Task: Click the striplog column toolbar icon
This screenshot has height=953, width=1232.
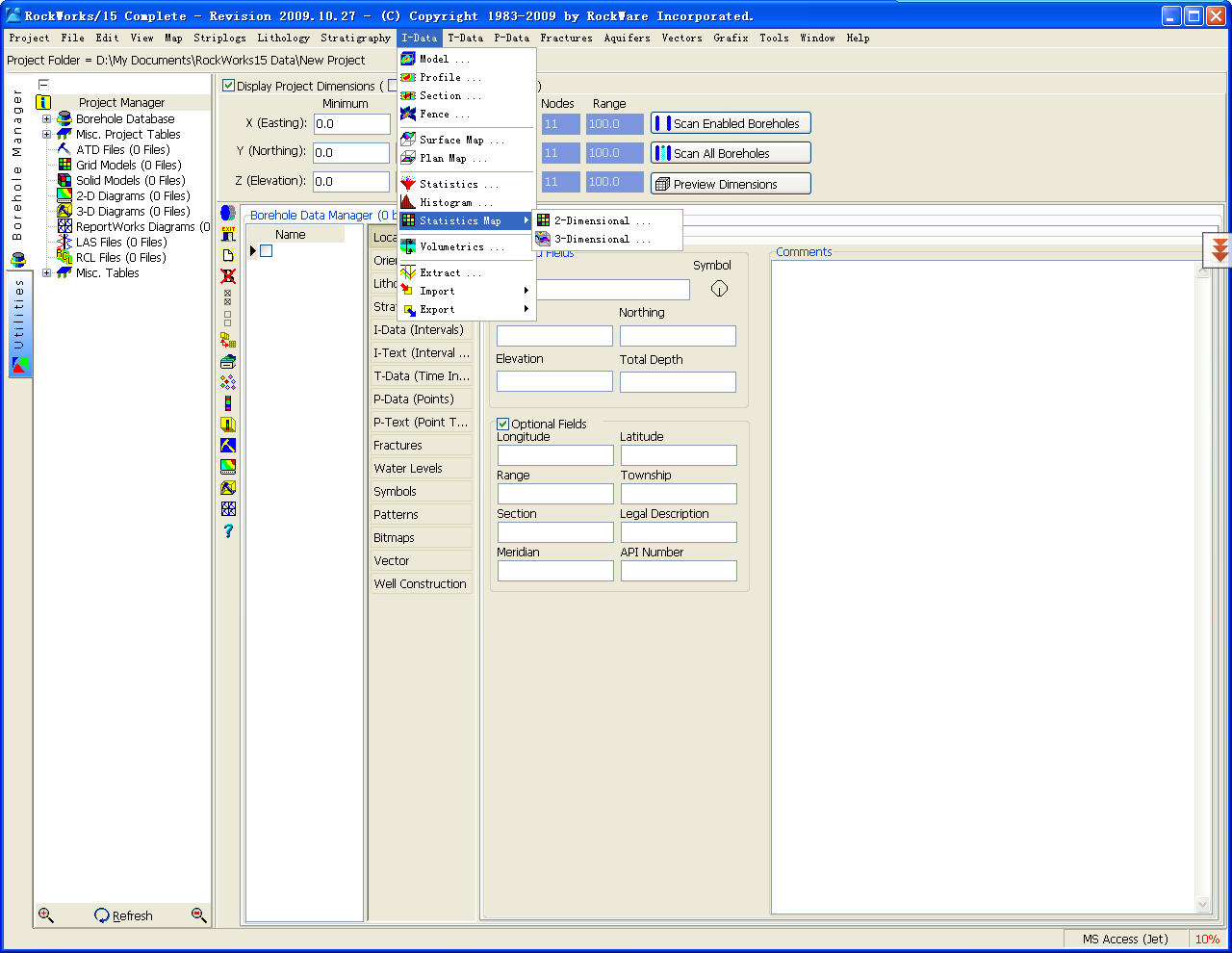Action: (x=228, y=403)
